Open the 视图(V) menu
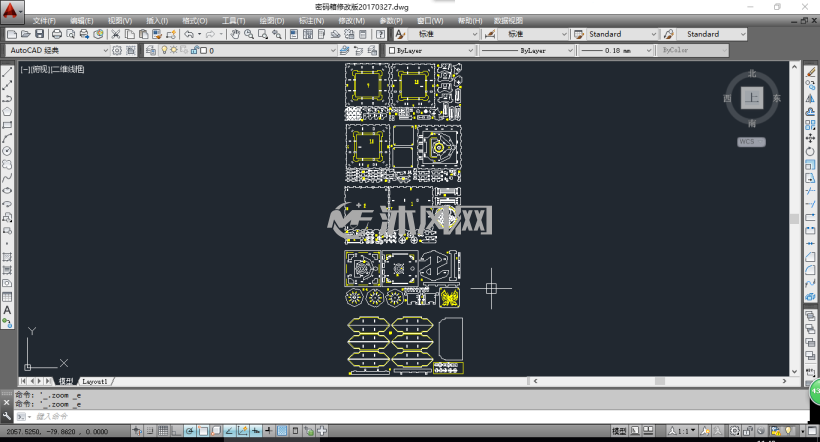Image resolution: width=820 pixels, height=442 pixels. [x=120, y=21]
